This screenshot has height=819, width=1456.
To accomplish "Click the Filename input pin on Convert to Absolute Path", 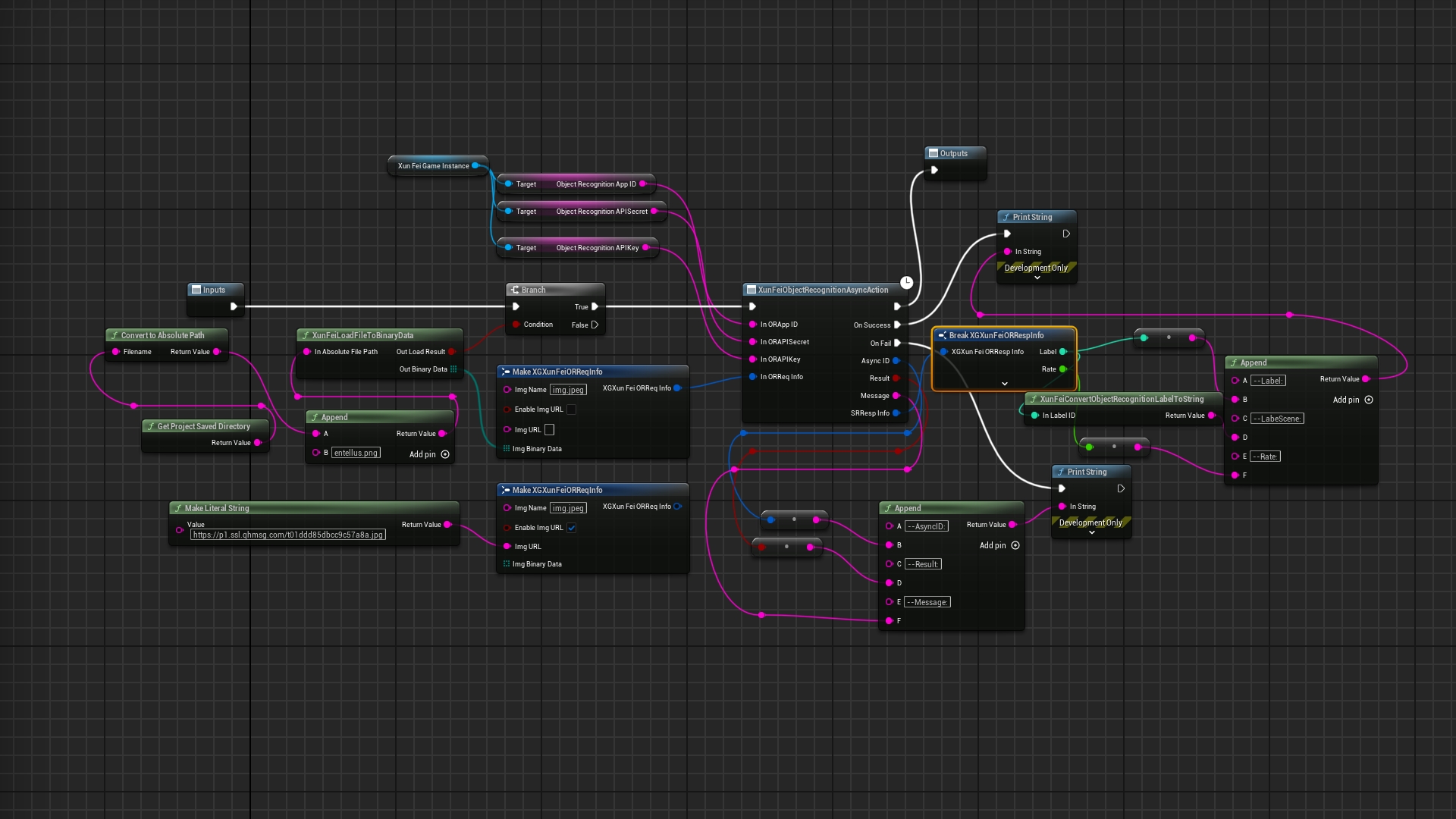I will (115, 352).
